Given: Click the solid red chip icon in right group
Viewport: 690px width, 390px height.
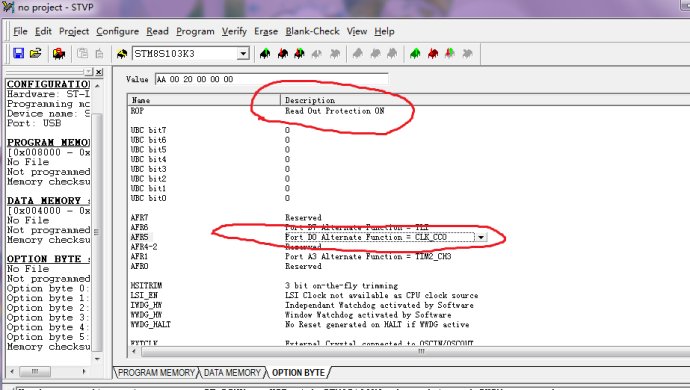Looking at the screenshot, I should [433, 54].
